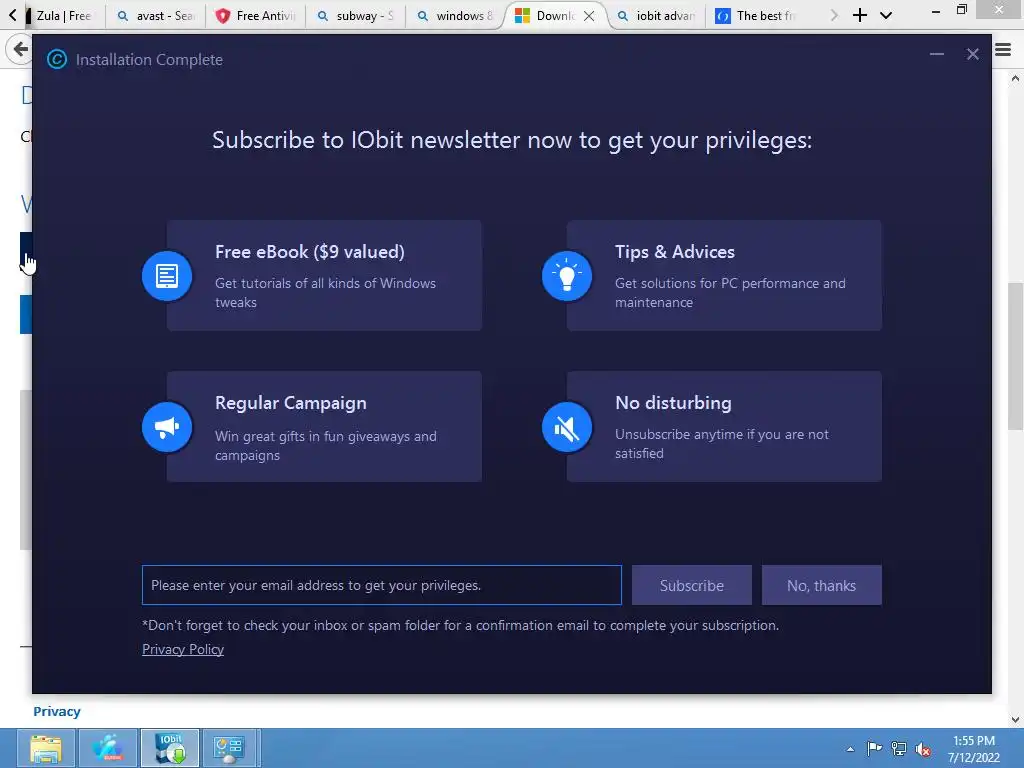Open the control panel taskbar icon
Screen dimensions: 1024x768
(230, 748)
